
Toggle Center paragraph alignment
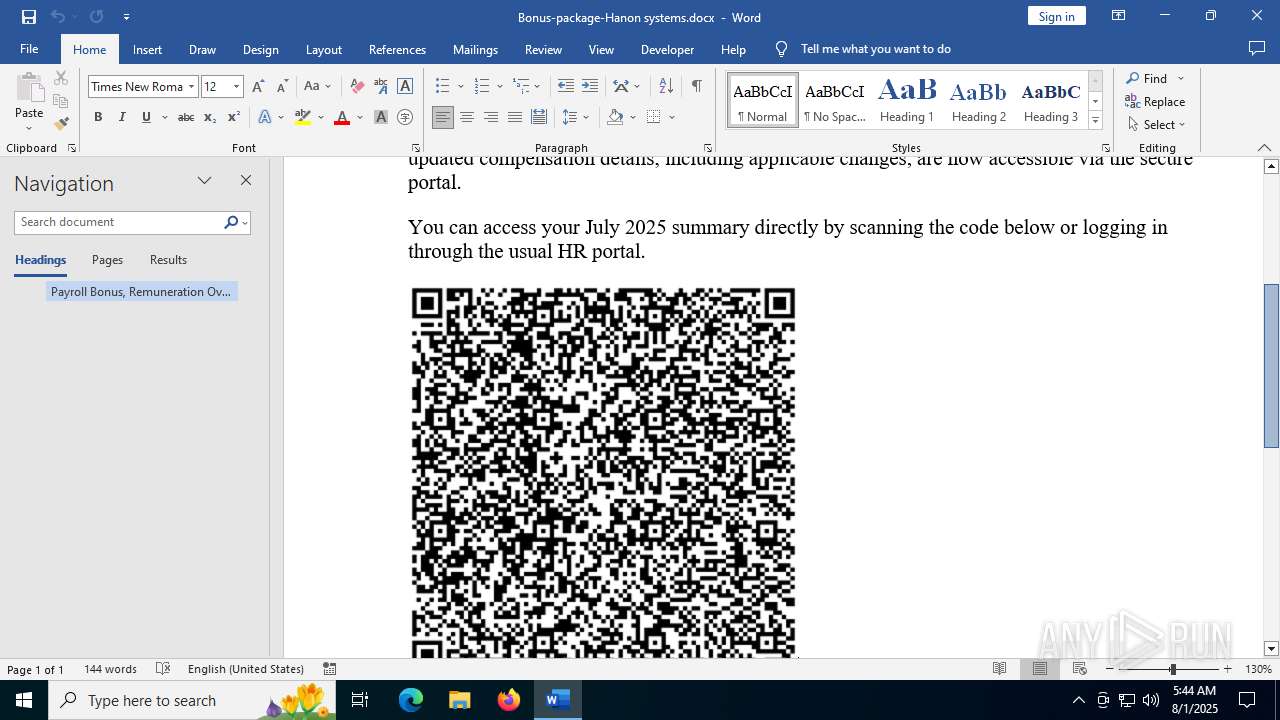click(467, 117)
